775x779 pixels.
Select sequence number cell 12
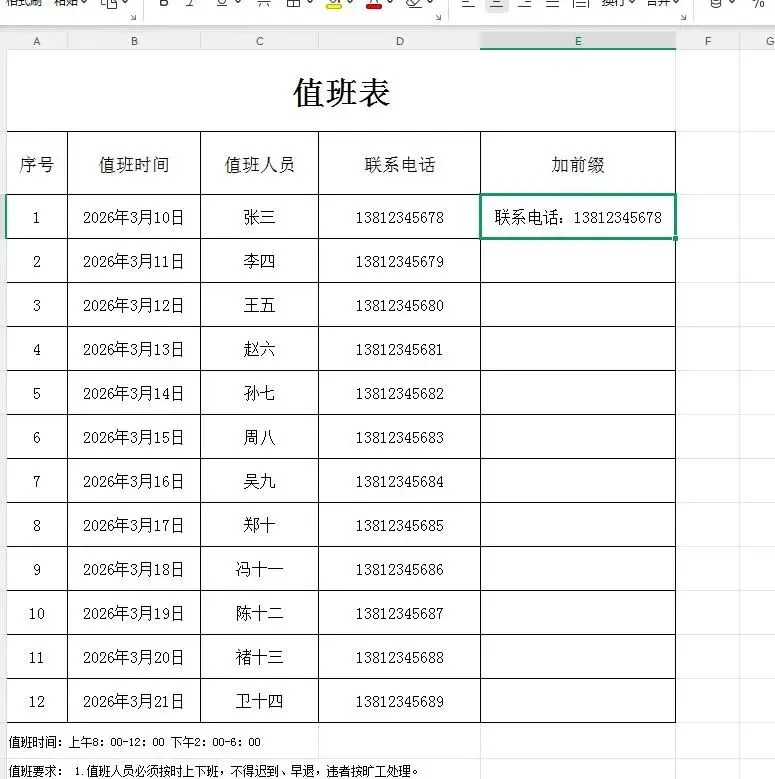tap(37, 701)
